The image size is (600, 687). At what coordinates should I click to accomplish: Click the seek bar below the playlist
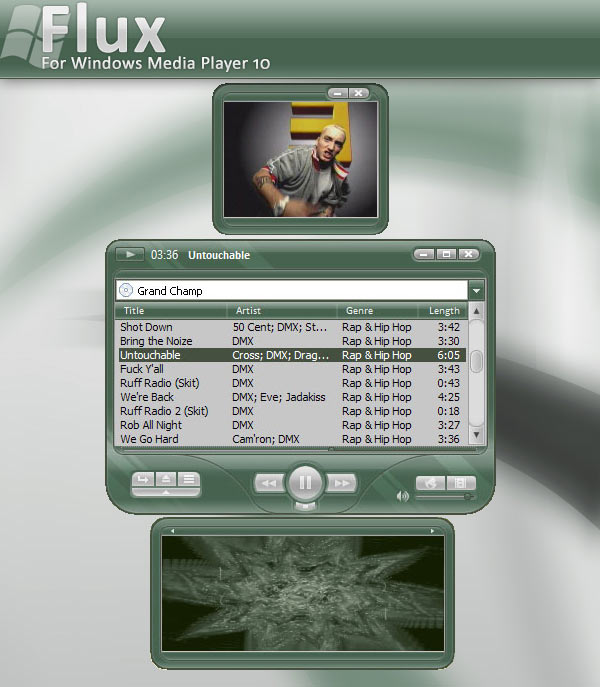click(x=298, y=450)
